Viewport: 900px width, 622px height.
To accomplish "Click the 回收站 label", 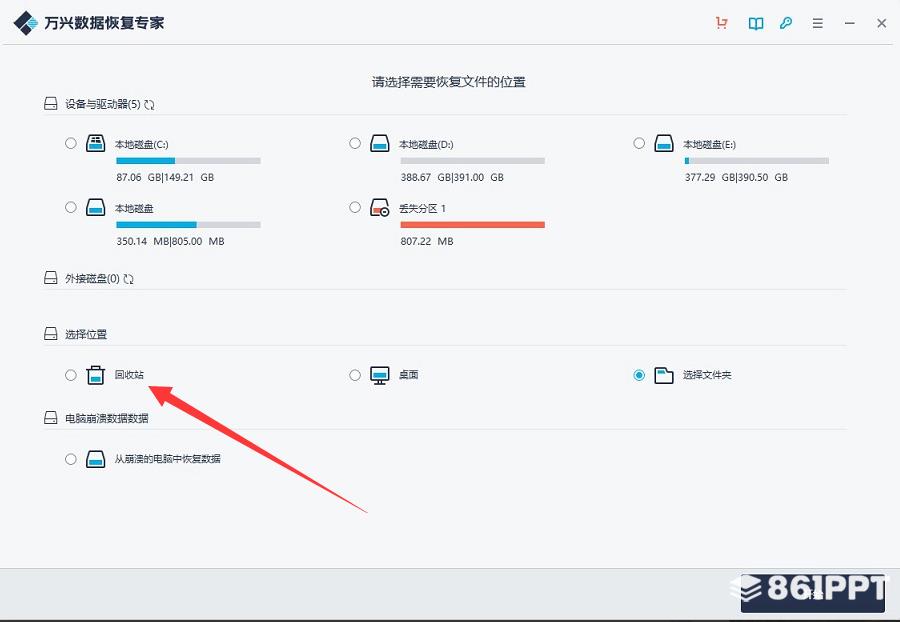I will pyautogui.click(x=129, y=375).
